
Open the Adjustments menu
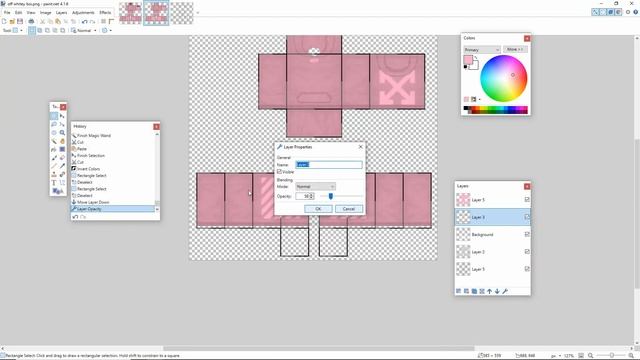pos(83,13)
